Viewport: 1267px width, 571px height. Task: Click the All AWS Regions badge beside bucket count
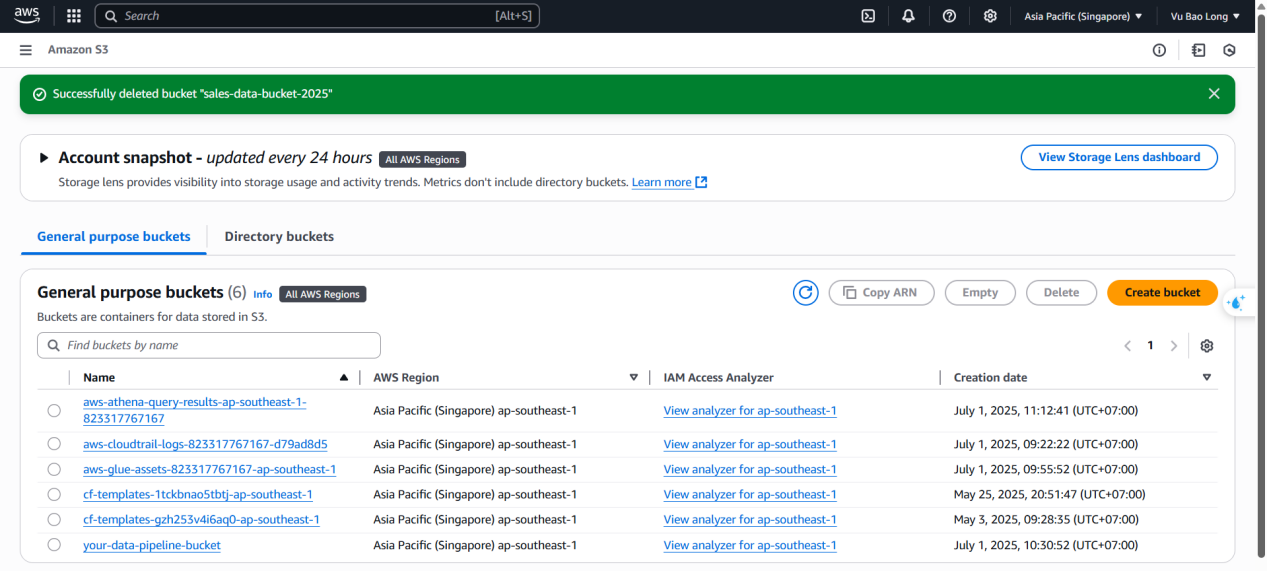tap(323, 294)
